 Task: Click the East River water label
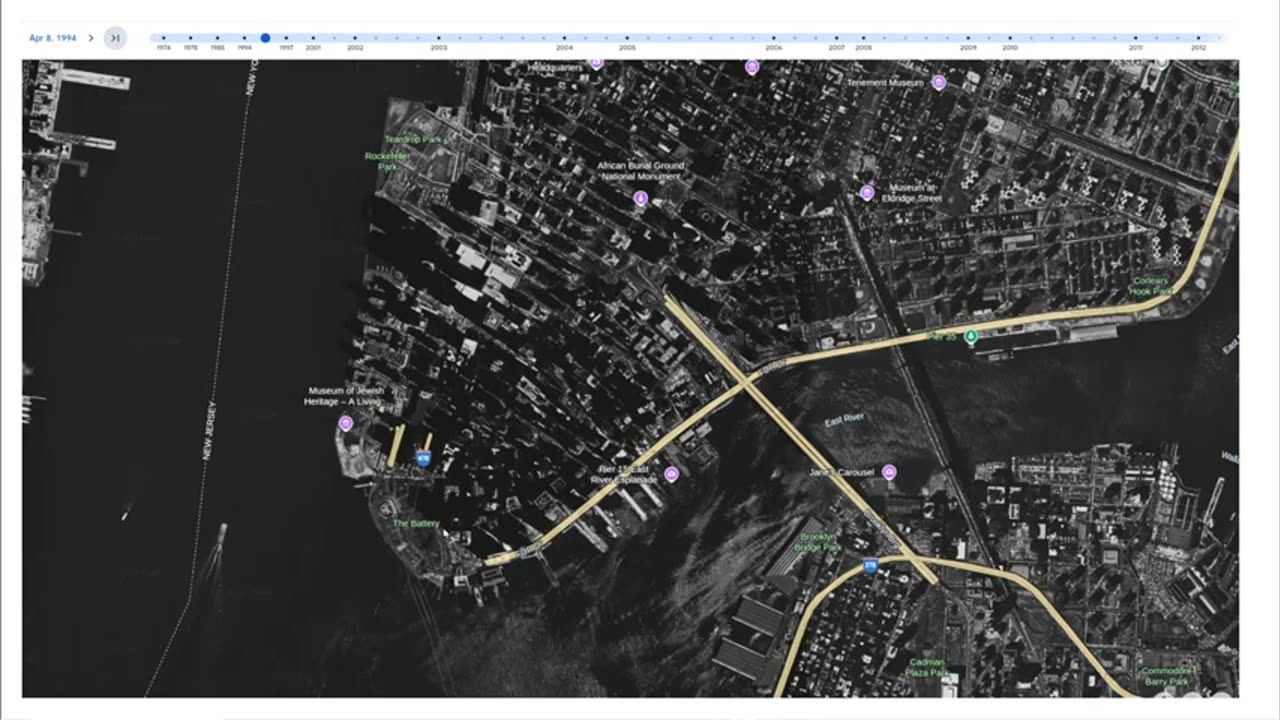click(x=844, y=421)
